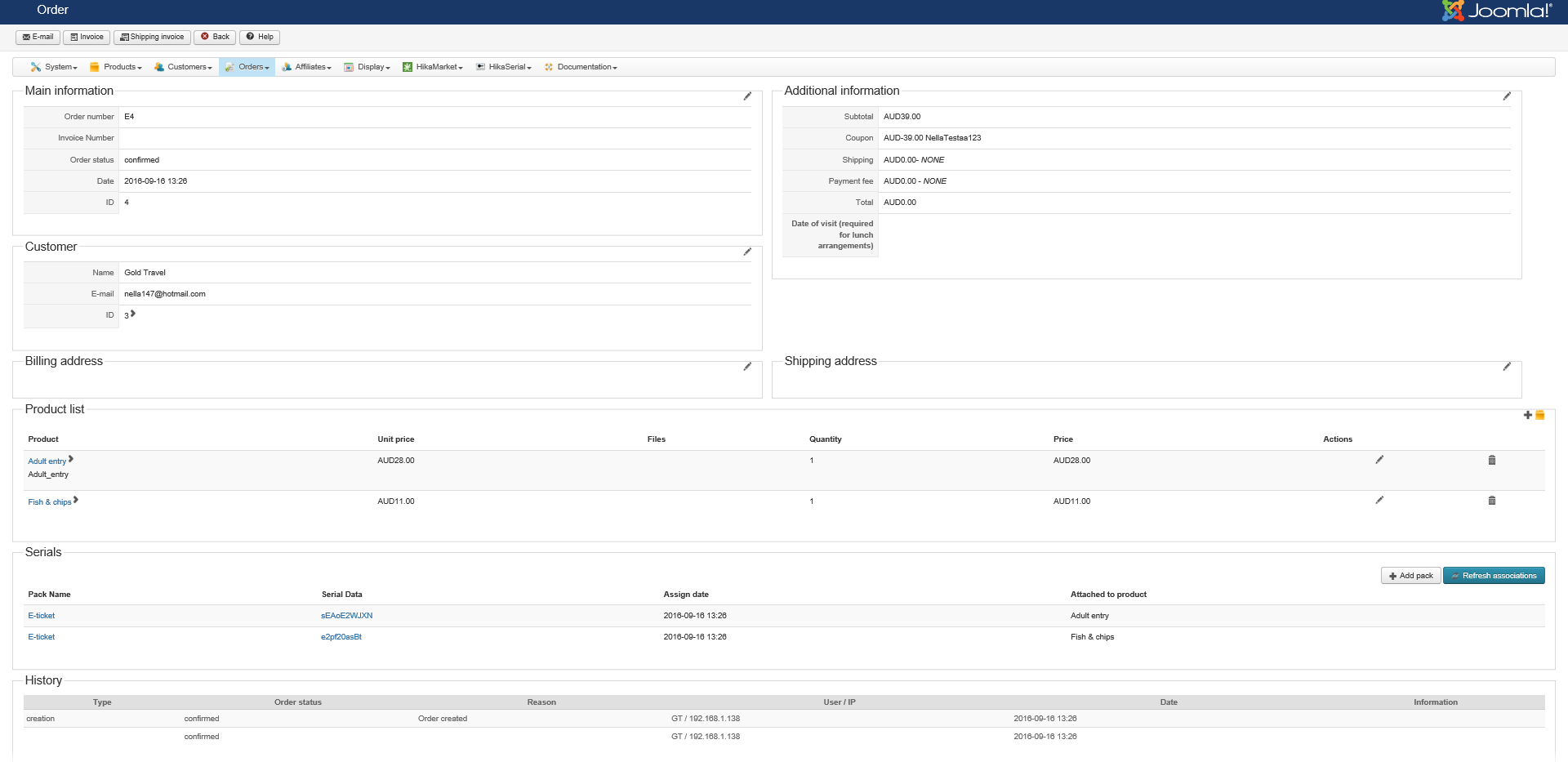Click the trash icon for Fish & chips
The height and width of the screenshot is (762, 1568).
pos(1491,501)
